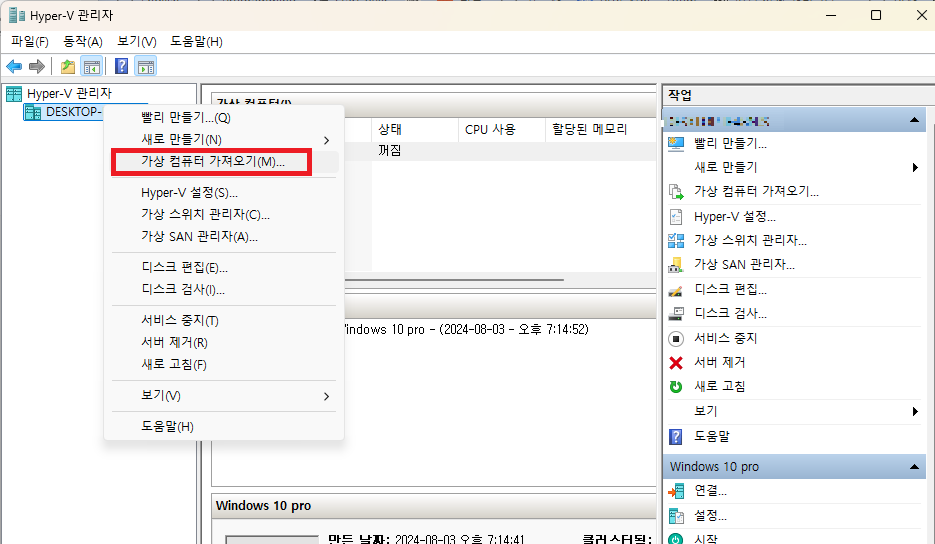
Task: Expand 새로 만들기(N) submenu arrow in context menu
Action: (326, 140)
